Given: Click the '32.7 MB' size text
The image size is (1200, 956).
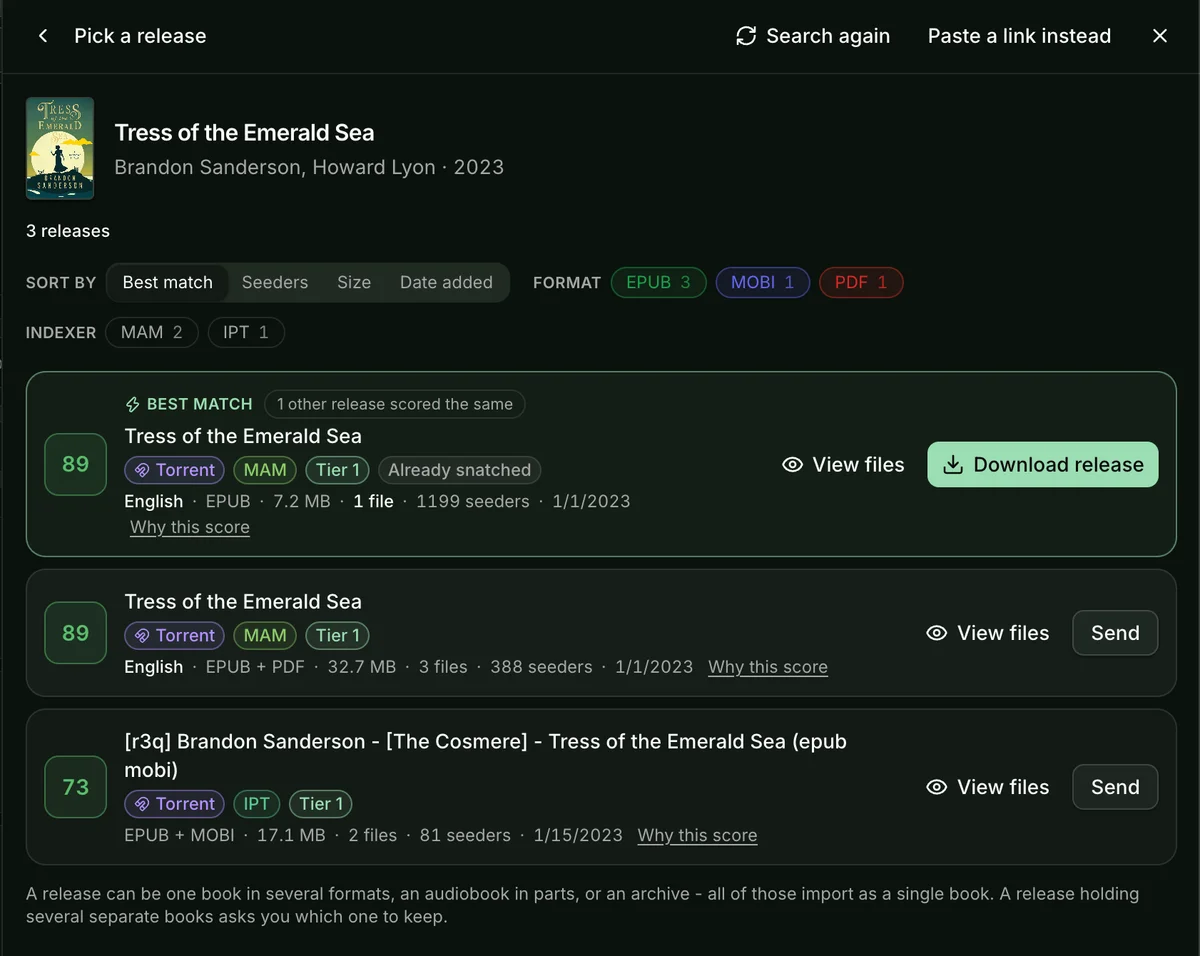Looking at the screenshot, I should pos(362,667).
